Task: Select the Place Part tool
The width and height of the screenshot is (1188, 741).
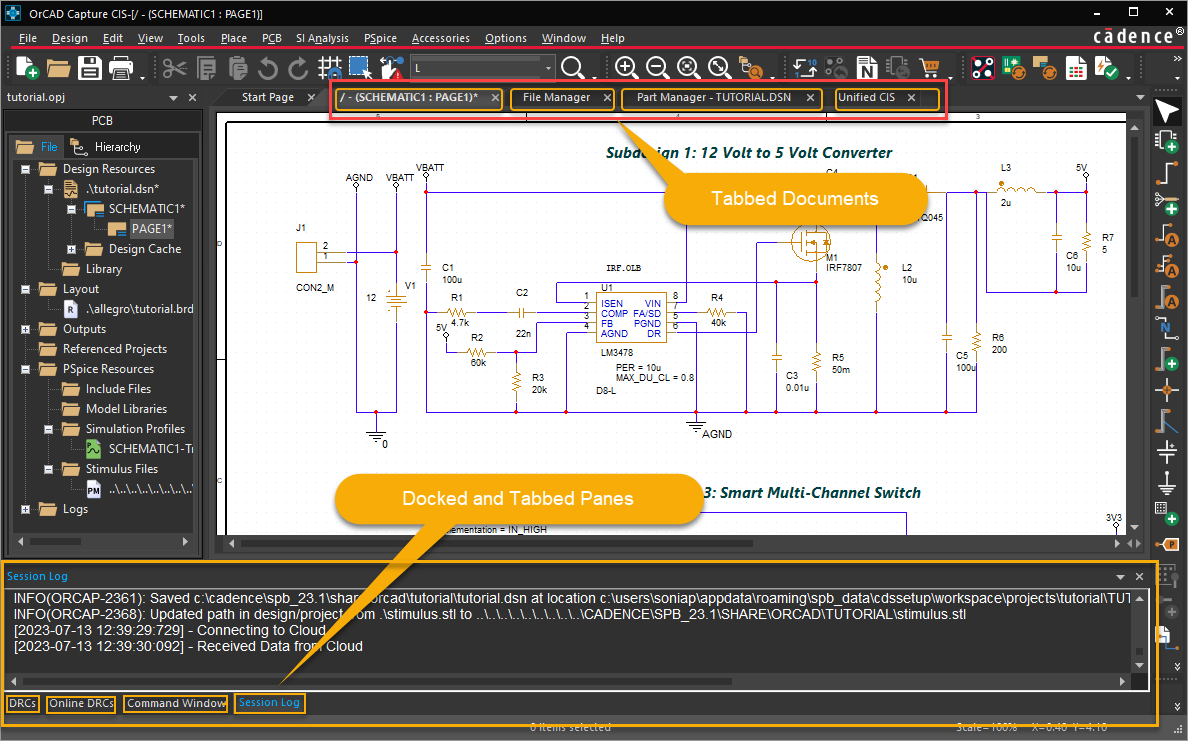Action: click(x=1166, y=141)
